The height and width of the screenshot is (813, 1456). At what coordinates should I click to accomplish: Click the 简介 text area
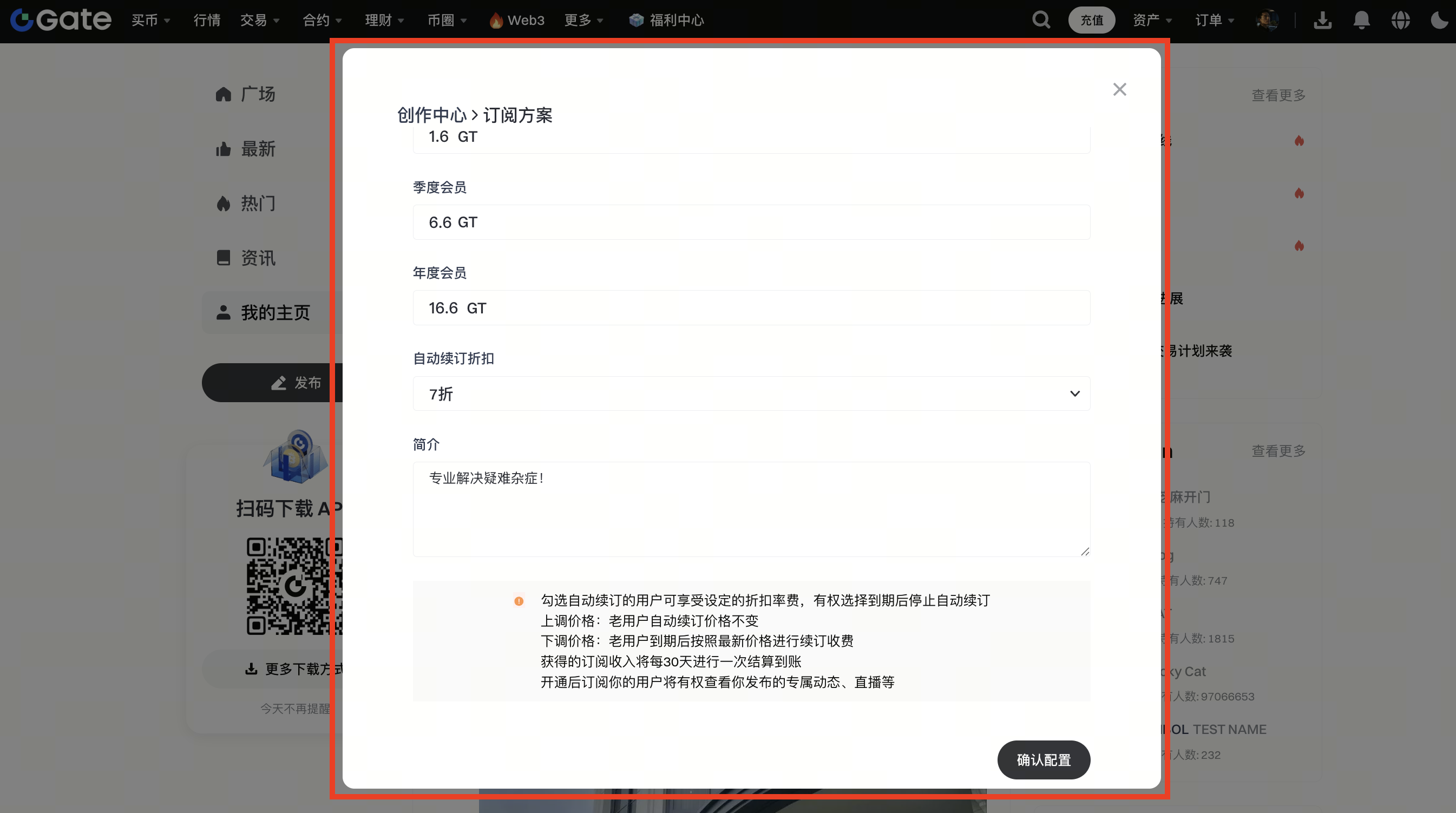click(751, 509)
